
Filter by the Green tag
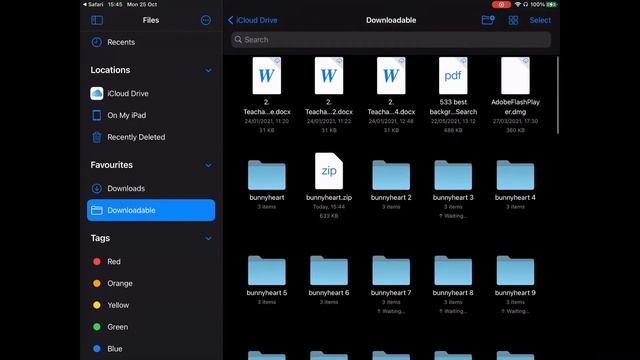pos(151,327)
